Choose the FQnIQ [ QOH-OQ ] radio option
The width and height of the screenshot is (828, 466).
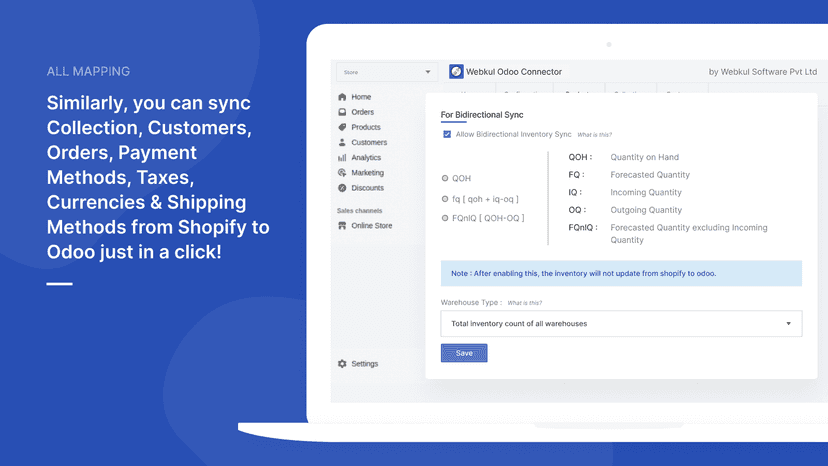pyautogui.click(x=445, y=218)
